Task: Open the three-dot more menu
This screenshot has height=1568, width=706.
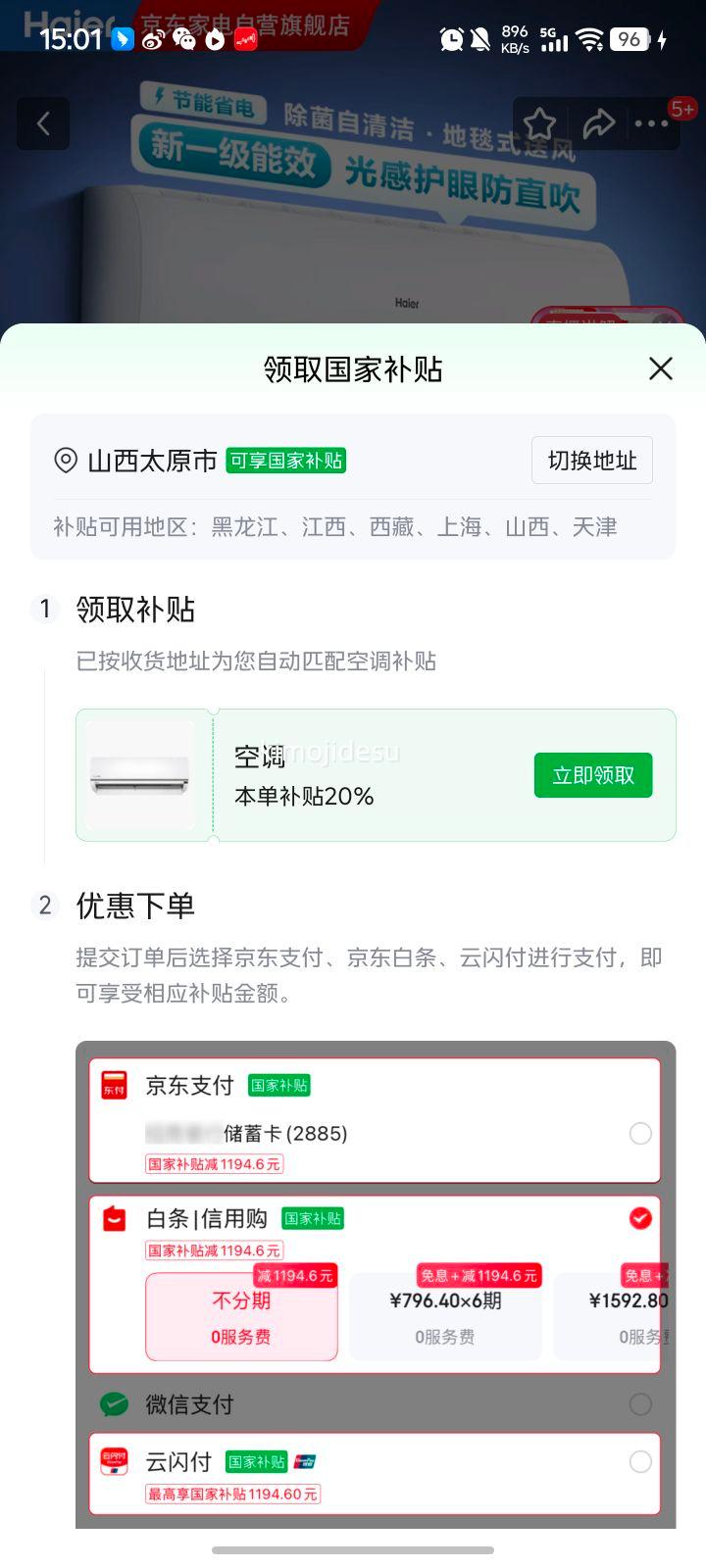Action: [x=652, y=123]
